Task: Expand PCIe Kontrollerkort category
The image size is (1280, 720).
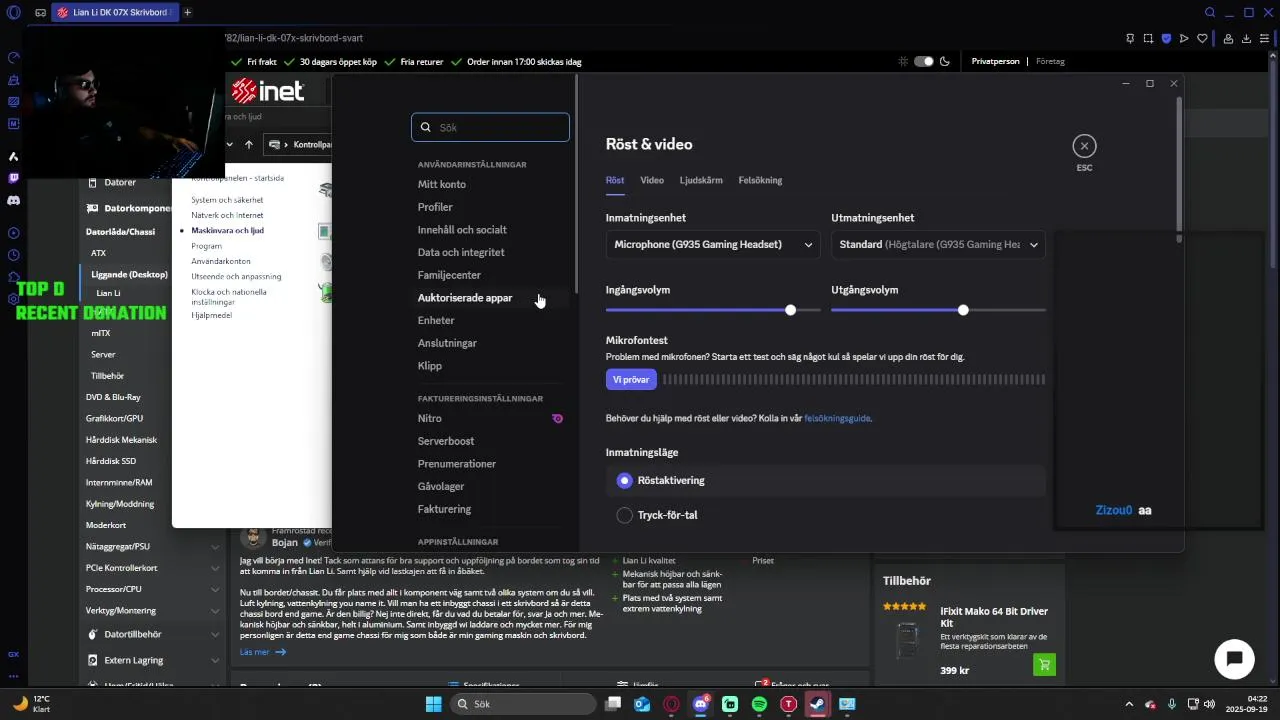Action: (x=215, y=568)
